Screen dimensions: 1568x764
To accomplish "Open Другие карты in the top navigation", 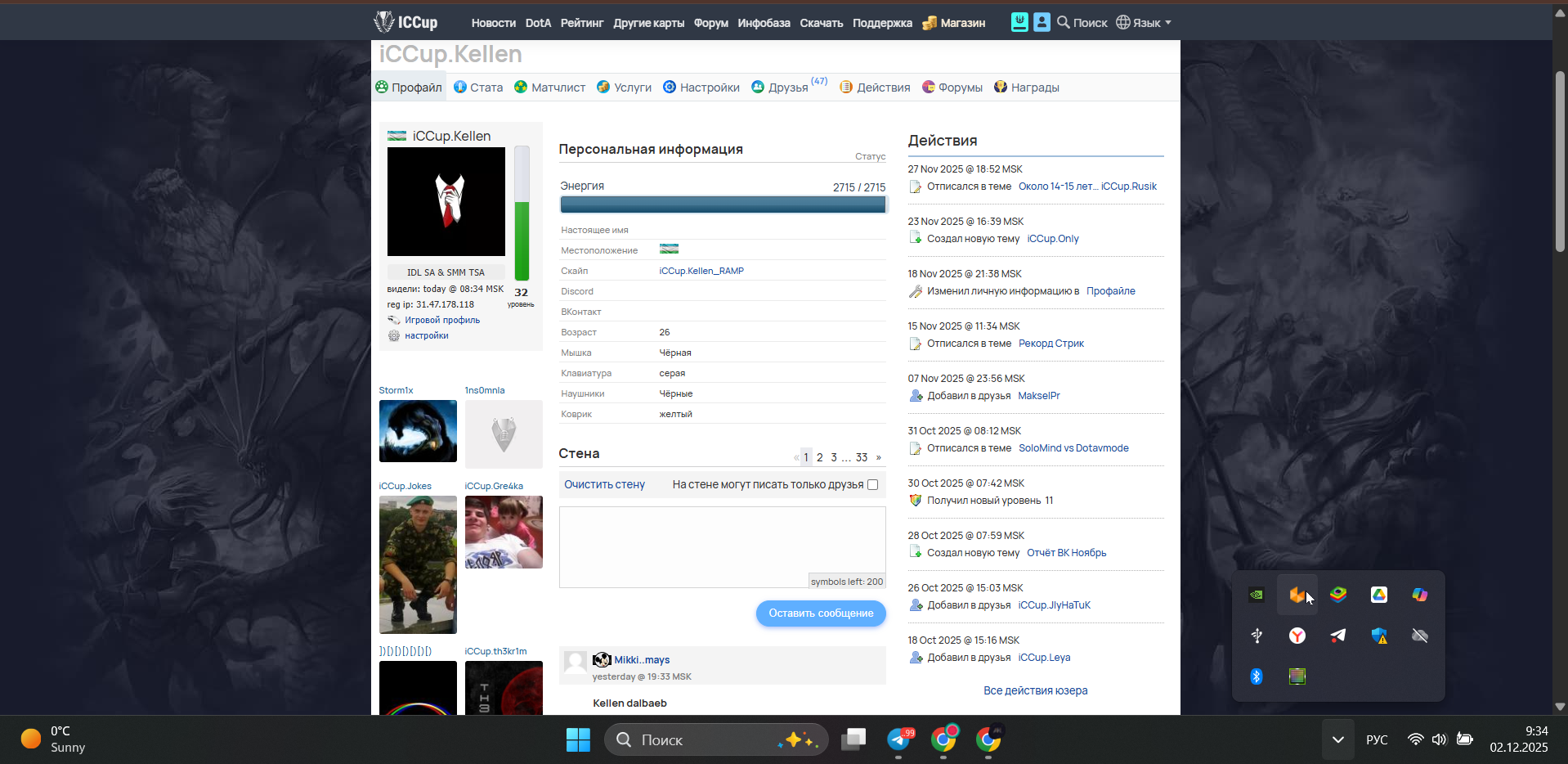I will pyautogui.click(x=649, y=23).
